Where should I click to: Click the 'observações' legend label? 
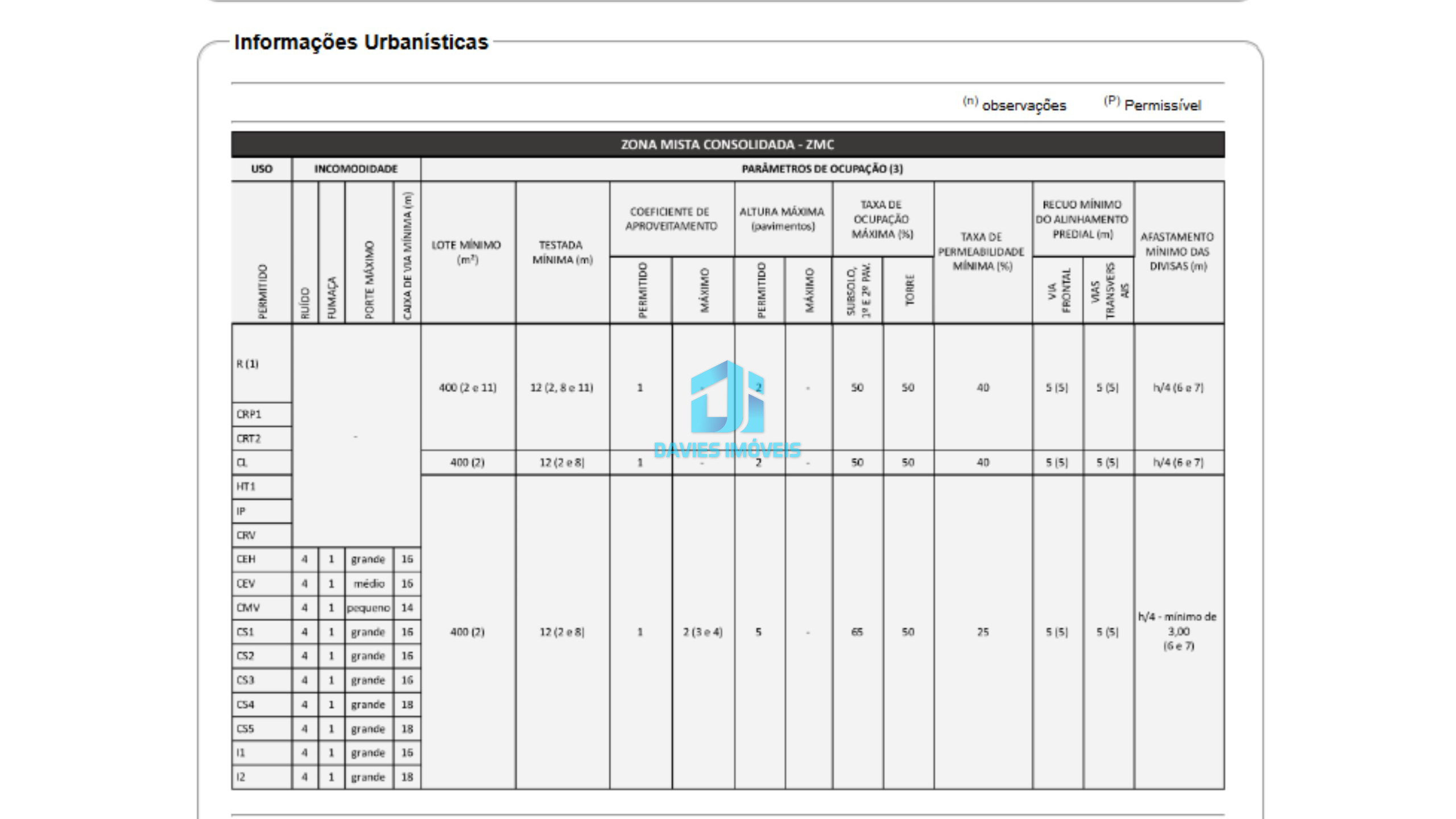(1024, 106)
